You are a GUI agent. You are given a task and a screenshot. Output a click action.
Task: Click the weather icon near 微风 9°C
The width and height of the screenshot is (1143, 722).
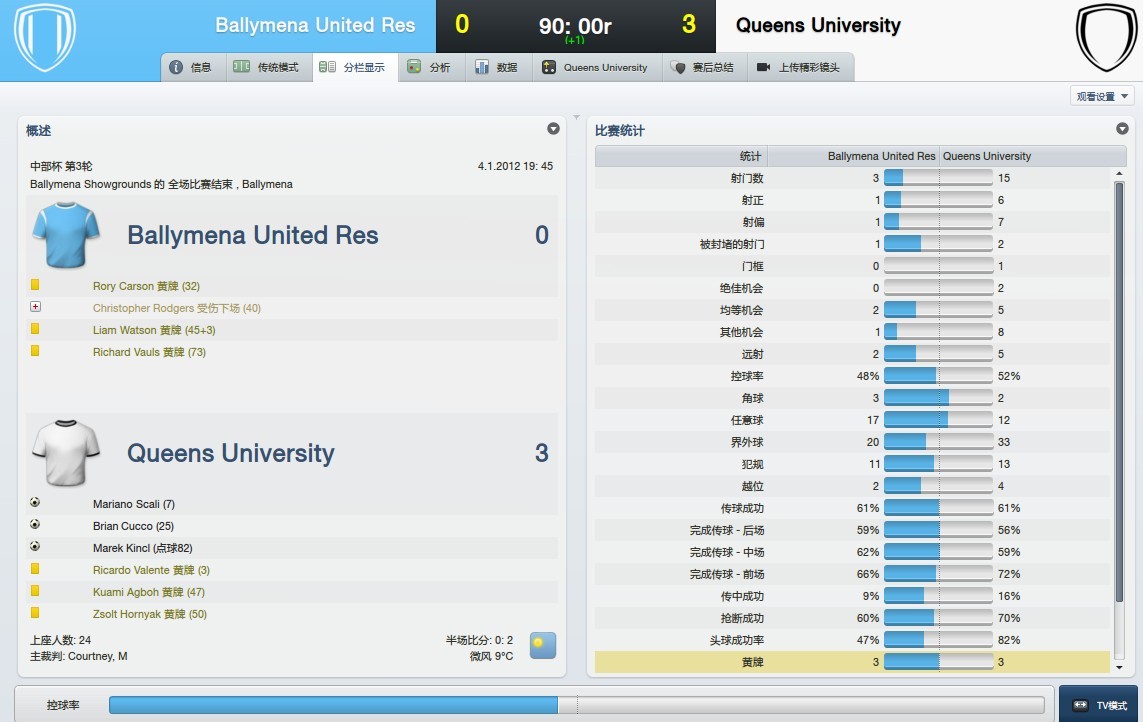pos(542,645)
